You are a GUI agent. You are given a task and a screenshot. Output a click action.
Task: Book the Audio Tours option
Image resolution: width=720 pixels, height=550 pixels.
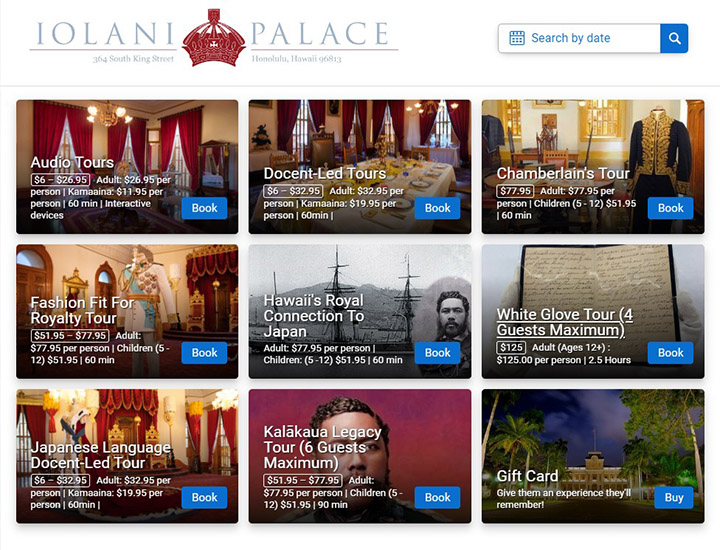pyautogui.click(x=204, y=208)
